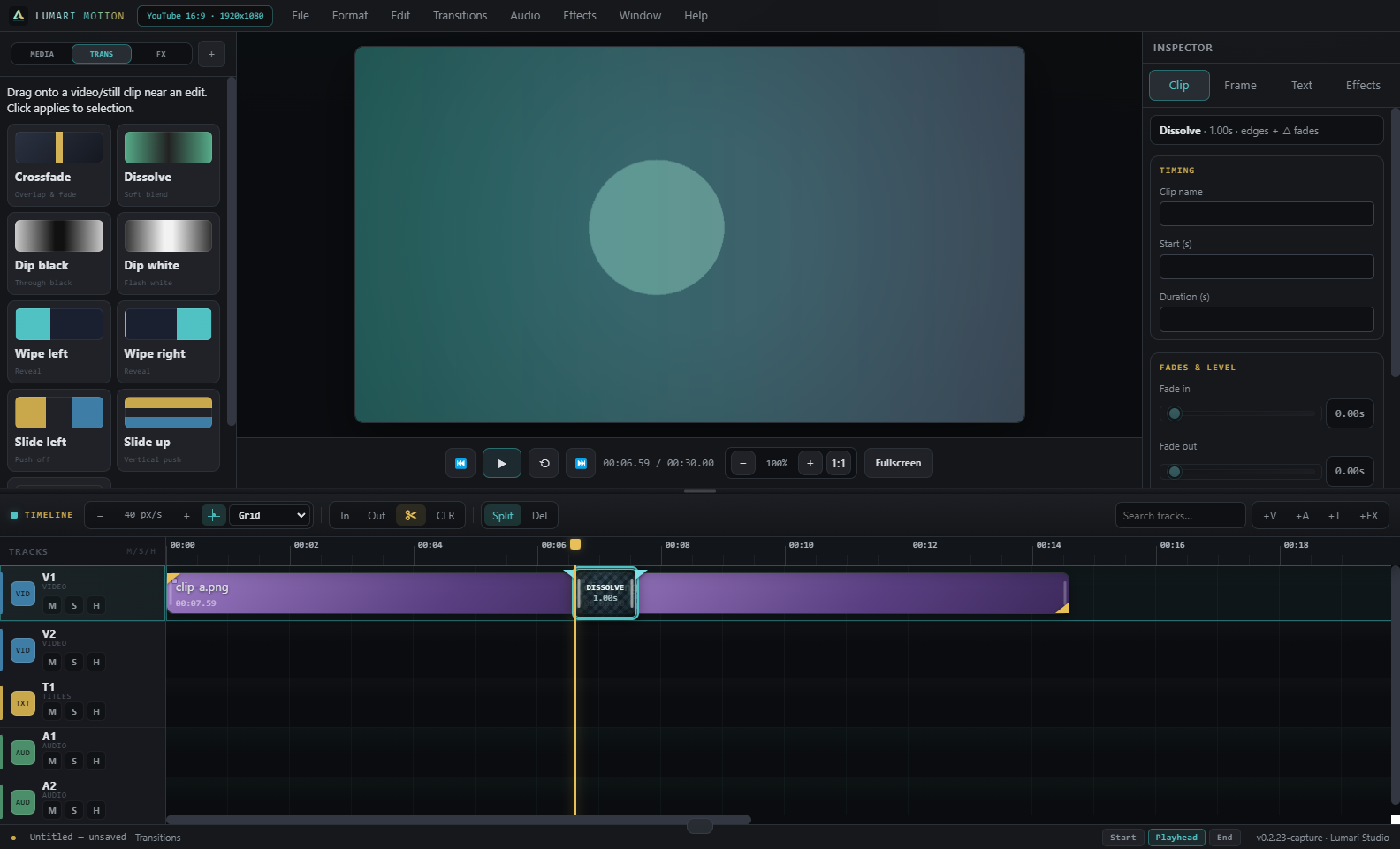Open the Audio menu
1400x849 pixels.
coord(525,16)
